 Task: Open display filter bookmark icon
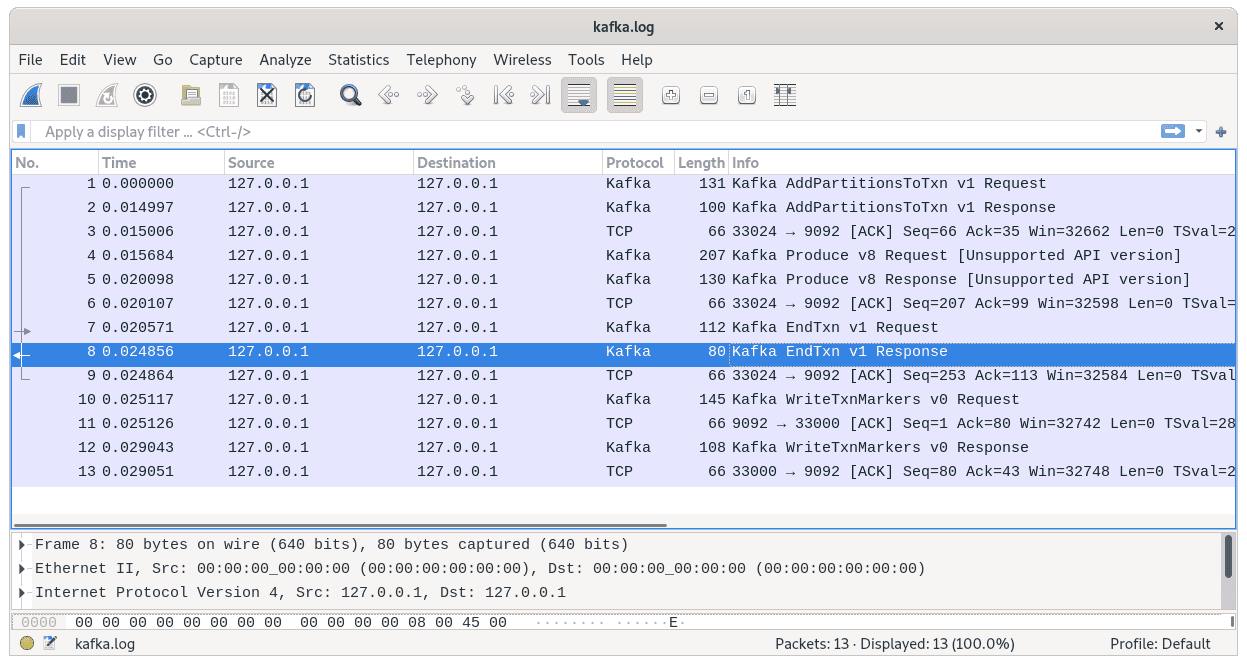point(21,131)
